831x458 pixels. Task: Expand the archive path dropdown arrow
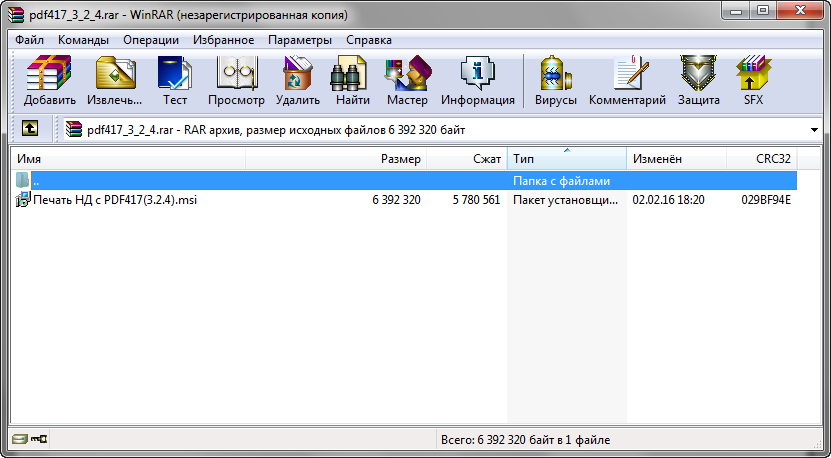coord(815,130)
